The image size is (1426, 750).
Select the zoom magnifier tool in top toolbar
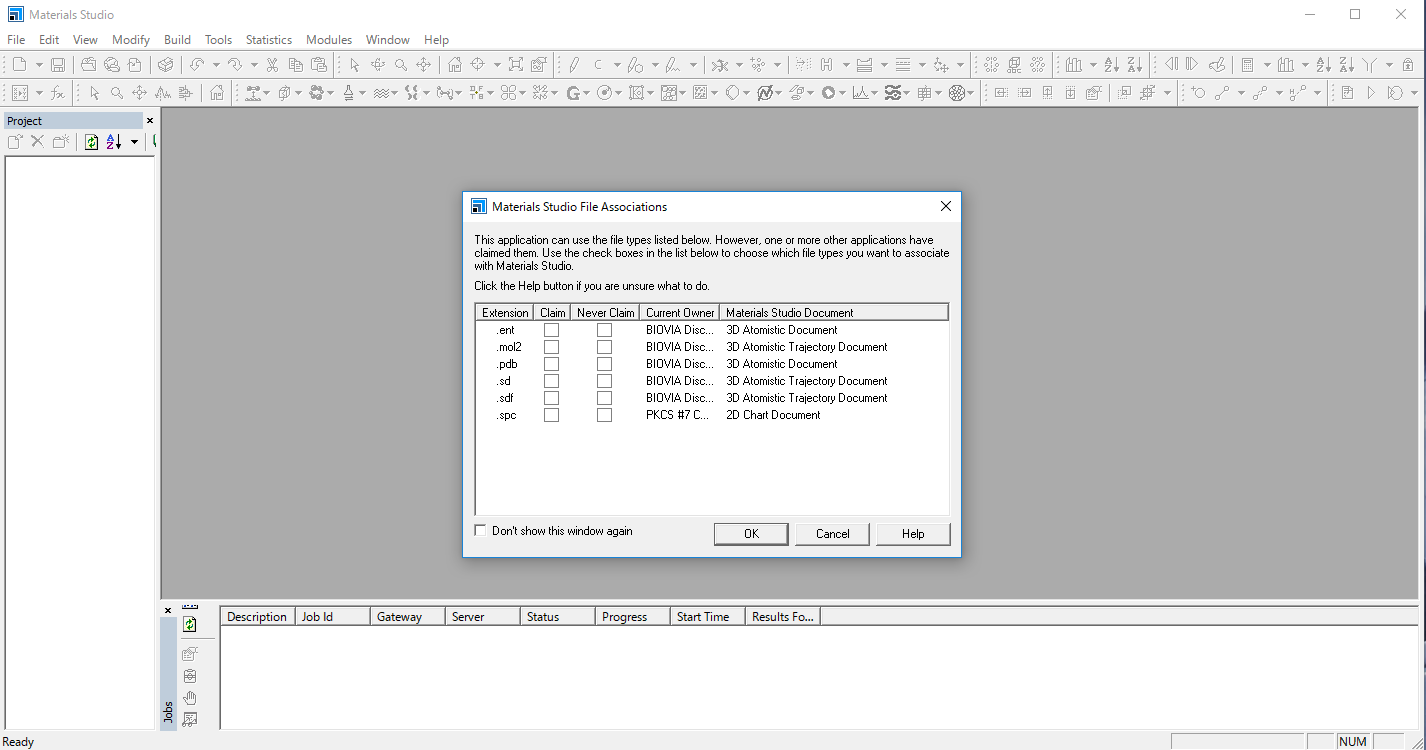[401, 65]
